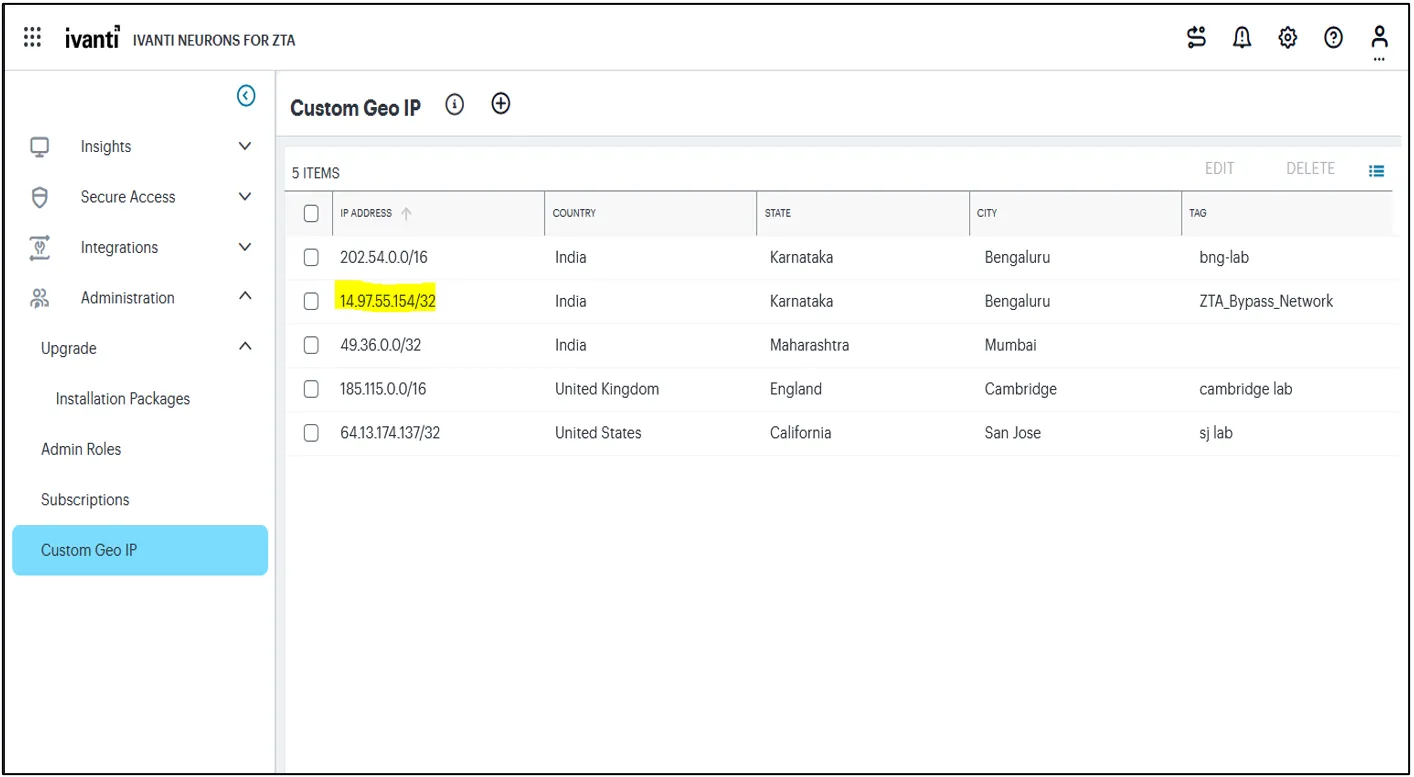Click the Secure Access shield icon
This screenshot has height=777, width=1414.
(40, 197)
